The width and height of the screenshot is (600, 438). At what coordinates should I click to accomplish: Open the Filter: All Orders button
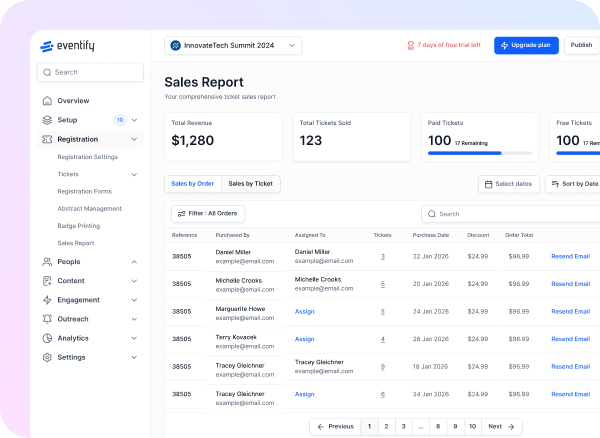coord(208,214)
